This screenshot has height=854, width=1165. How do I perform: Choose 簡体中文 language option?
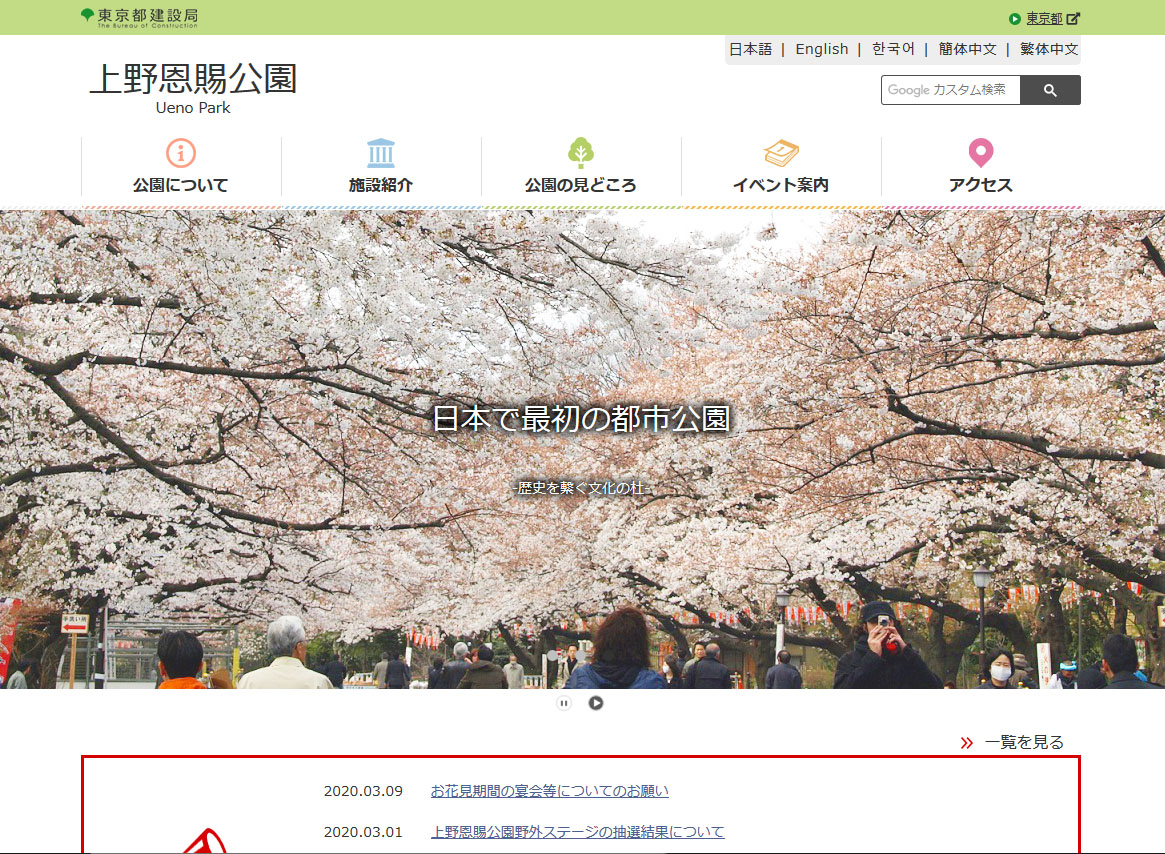[x=967, y=49]
